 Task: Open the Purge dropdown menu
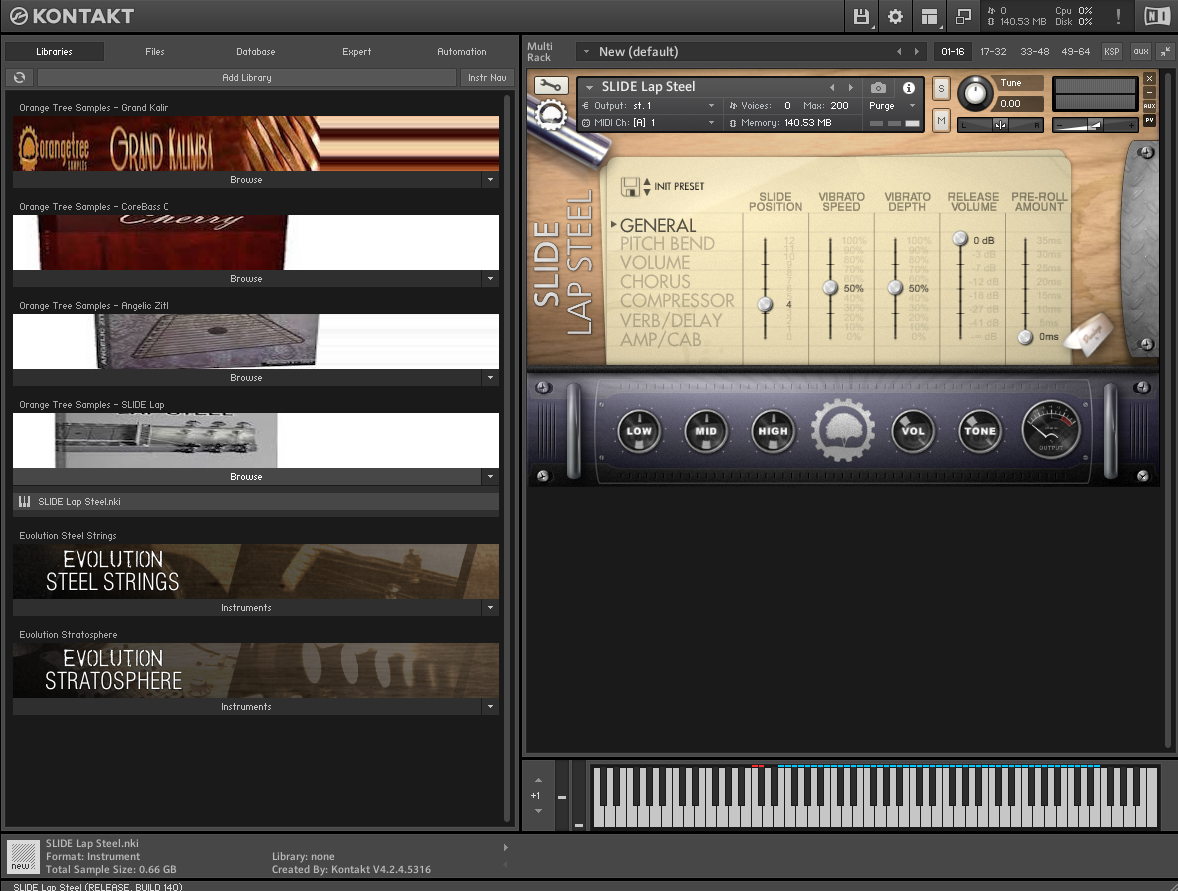point(892,106)
